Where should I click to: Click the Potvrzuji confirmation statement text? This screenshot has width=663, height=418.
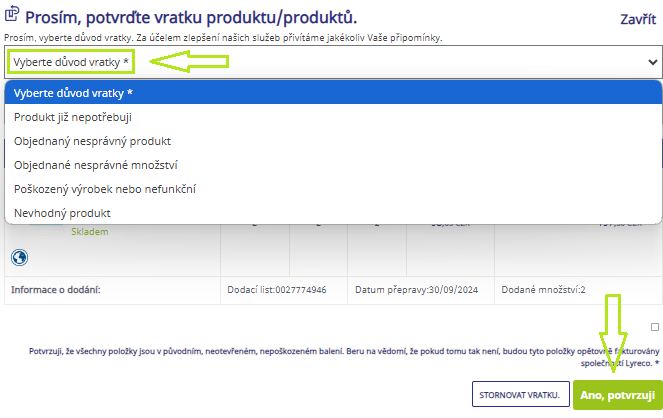pyautogui.click(x=330, y=357)
